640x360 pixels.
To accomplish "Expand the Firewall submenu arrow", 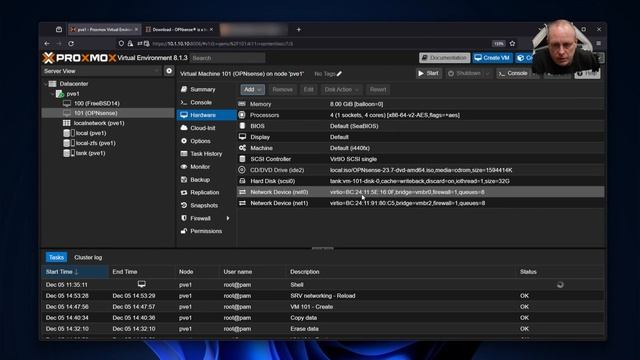I will 228,218.
